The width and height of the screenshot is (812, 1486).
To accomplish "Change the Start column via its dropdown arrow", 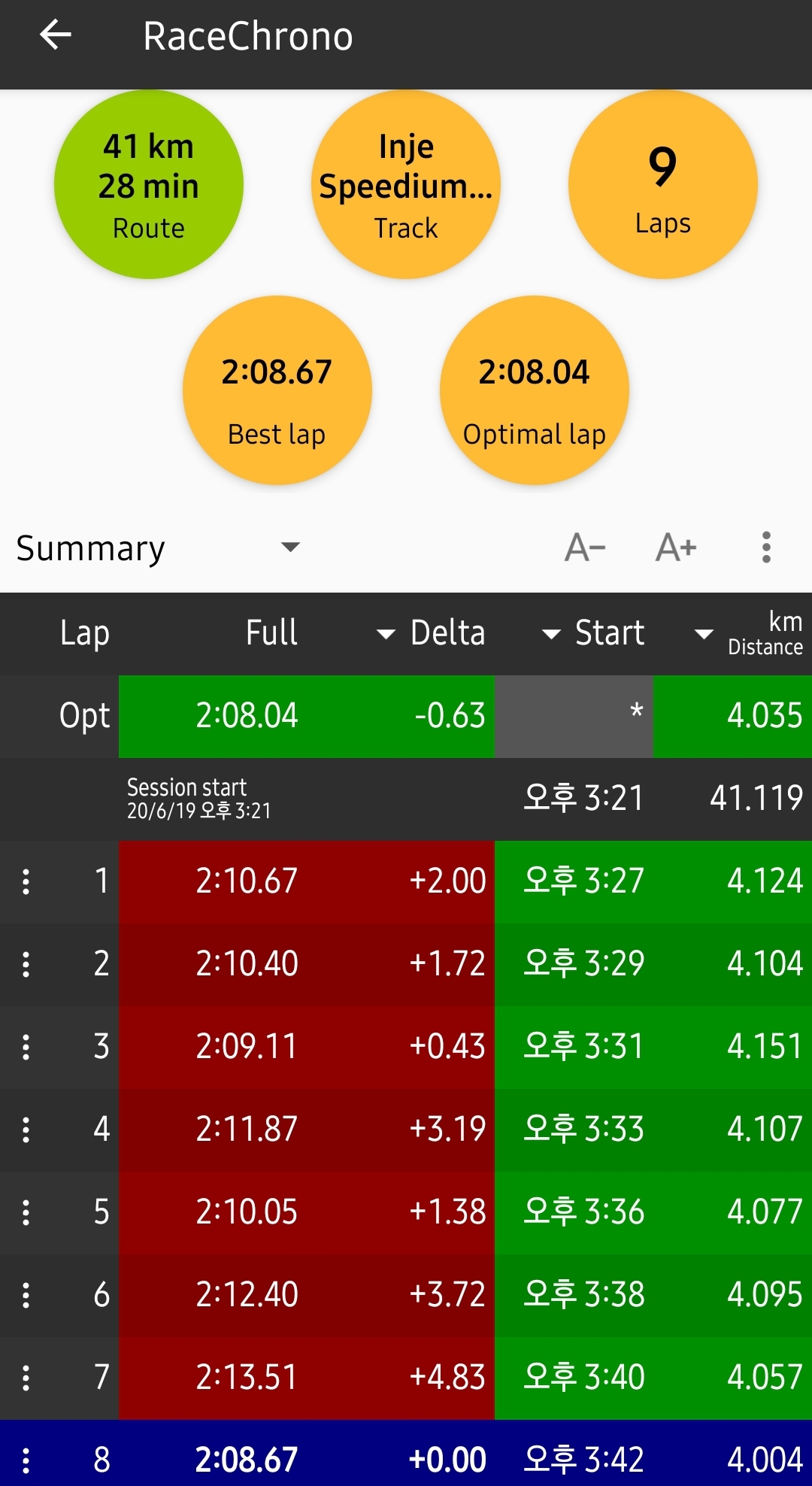I will [x=704, y=634].
